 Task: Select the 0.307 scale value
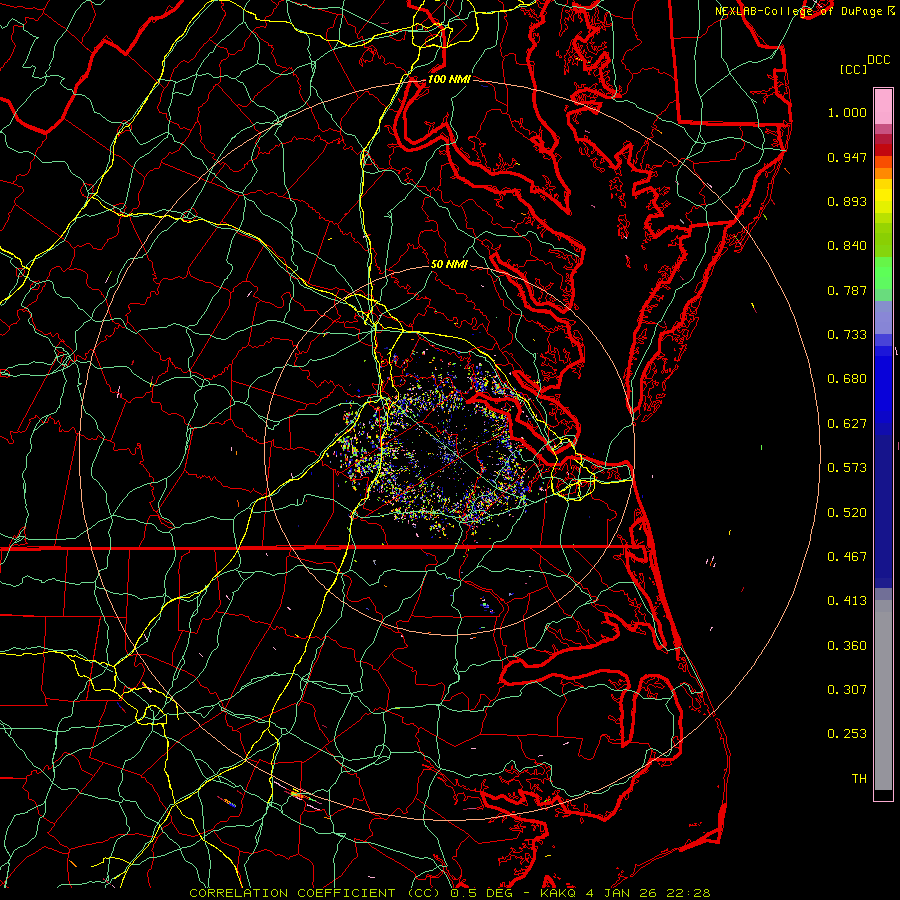(847, 690)
